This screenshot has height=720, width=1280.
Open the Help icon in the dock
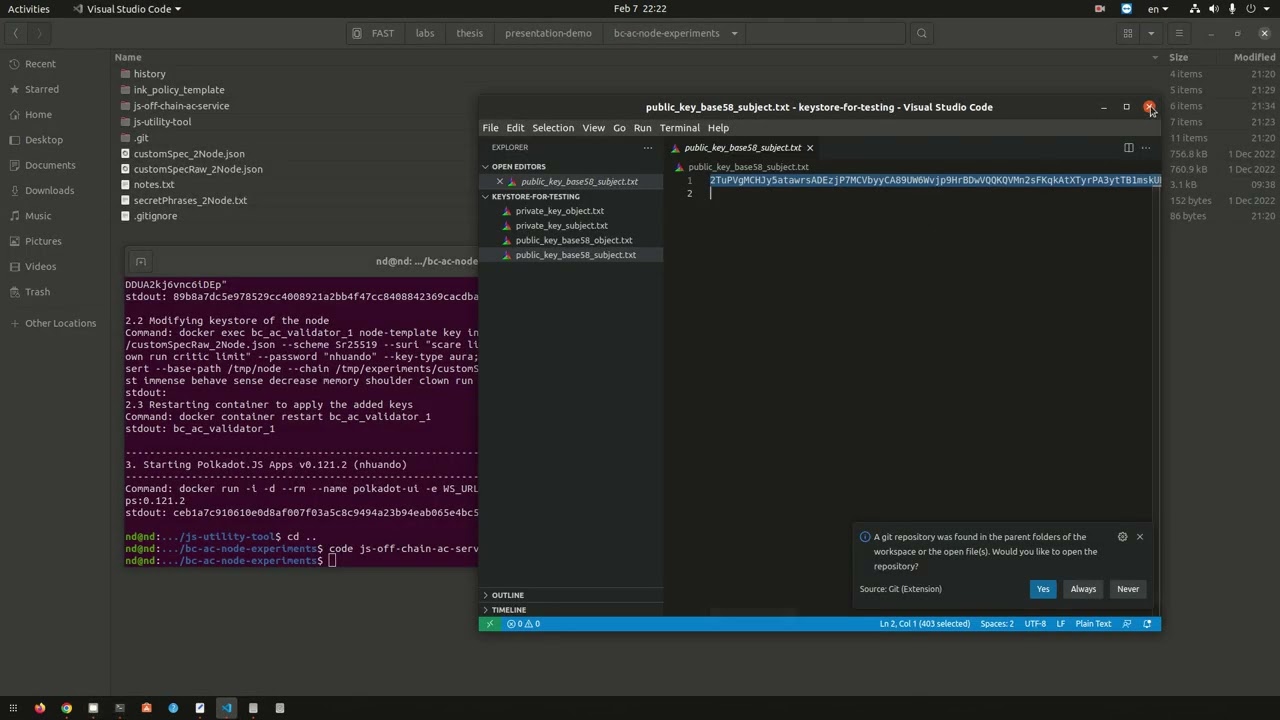[x=173, y=708]
